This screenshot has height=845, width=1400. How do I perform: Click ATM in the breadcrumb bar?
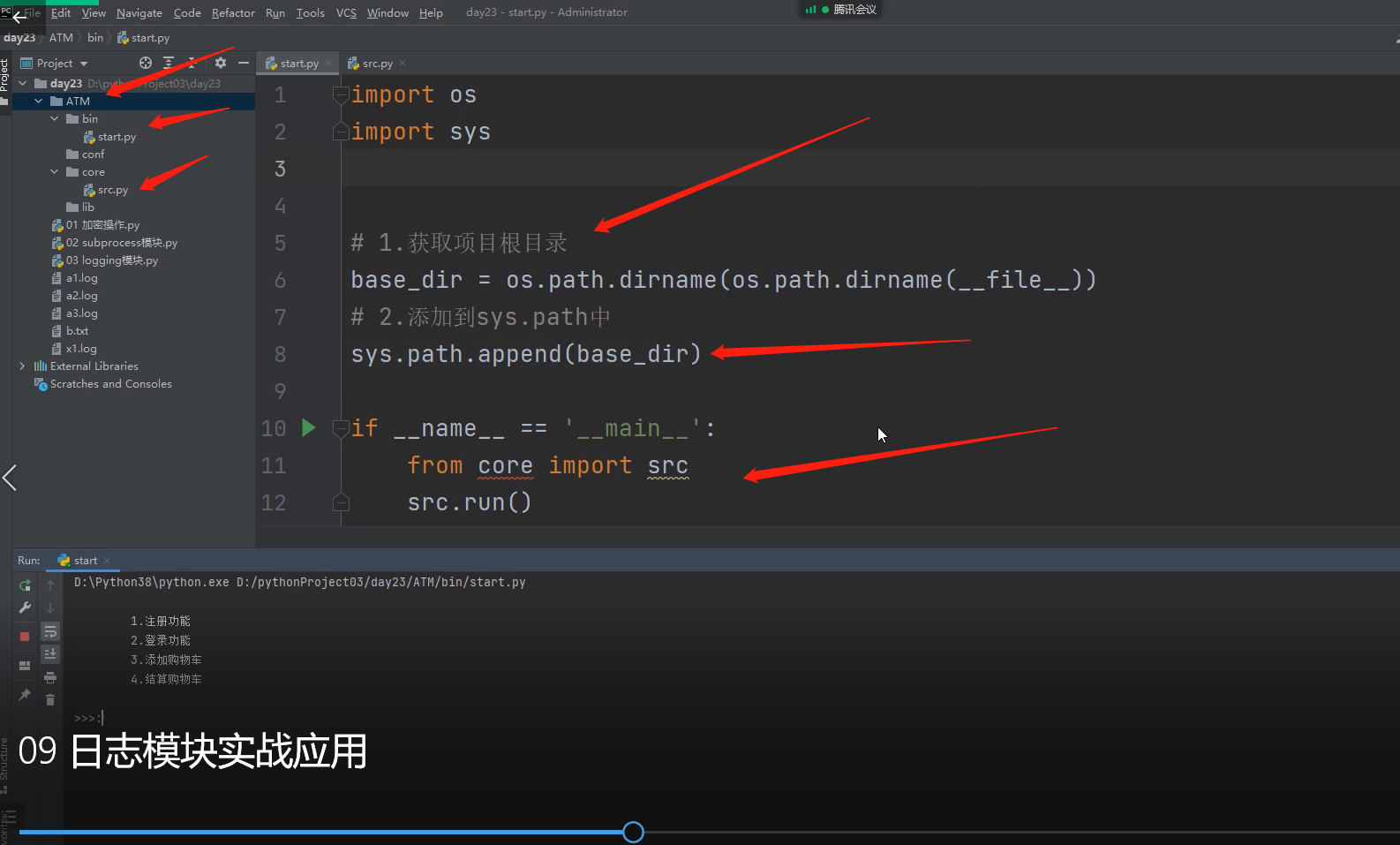[61, 38]
